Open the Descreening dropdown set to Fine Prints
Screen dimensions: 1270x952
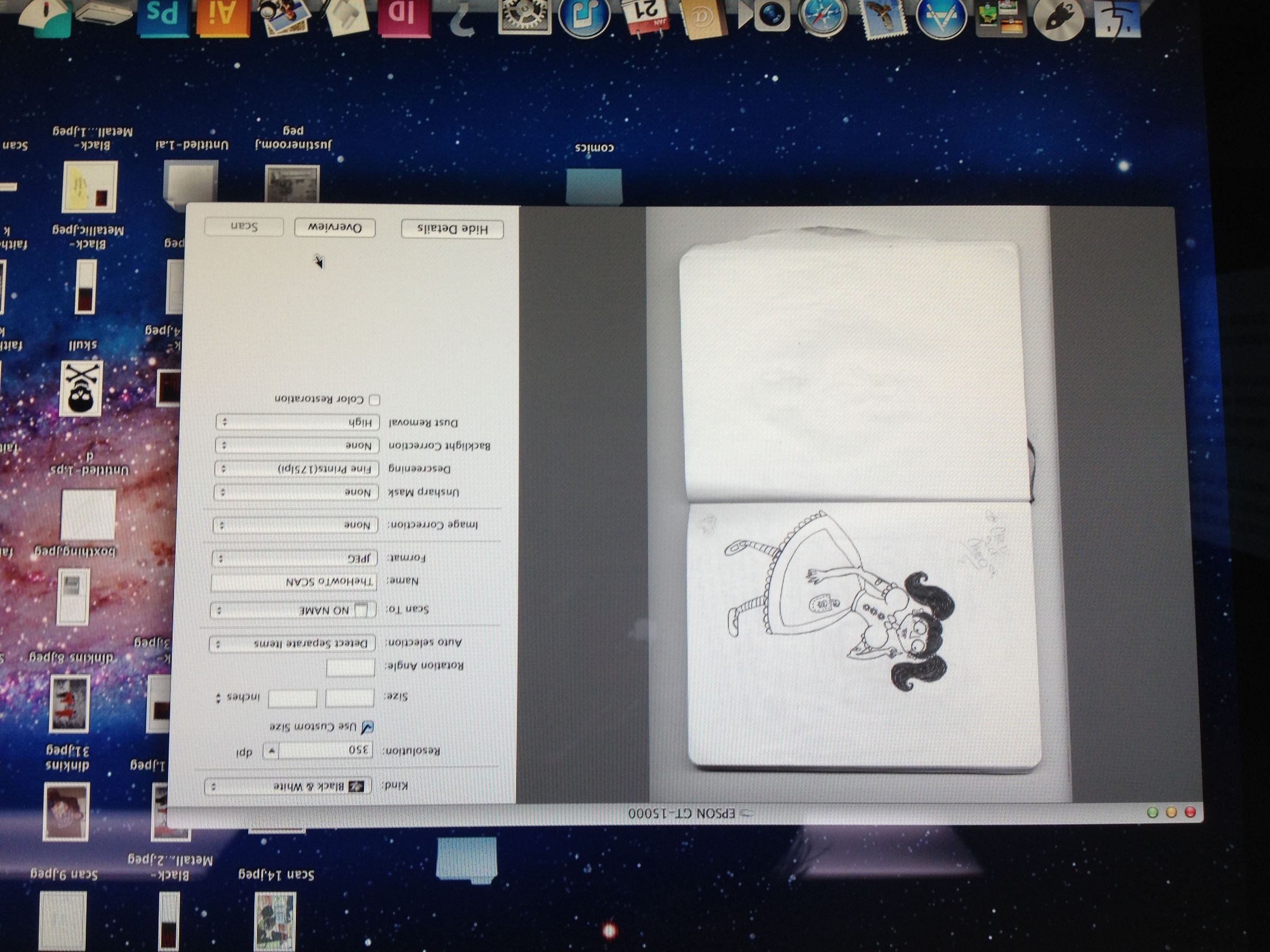click(x=296, y=468)
